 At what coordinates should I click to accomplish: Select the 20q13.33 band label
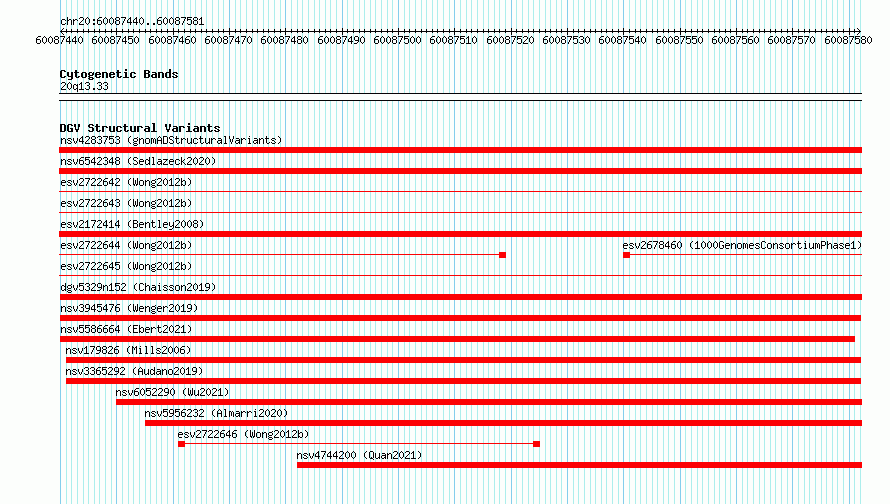point(84,86)
